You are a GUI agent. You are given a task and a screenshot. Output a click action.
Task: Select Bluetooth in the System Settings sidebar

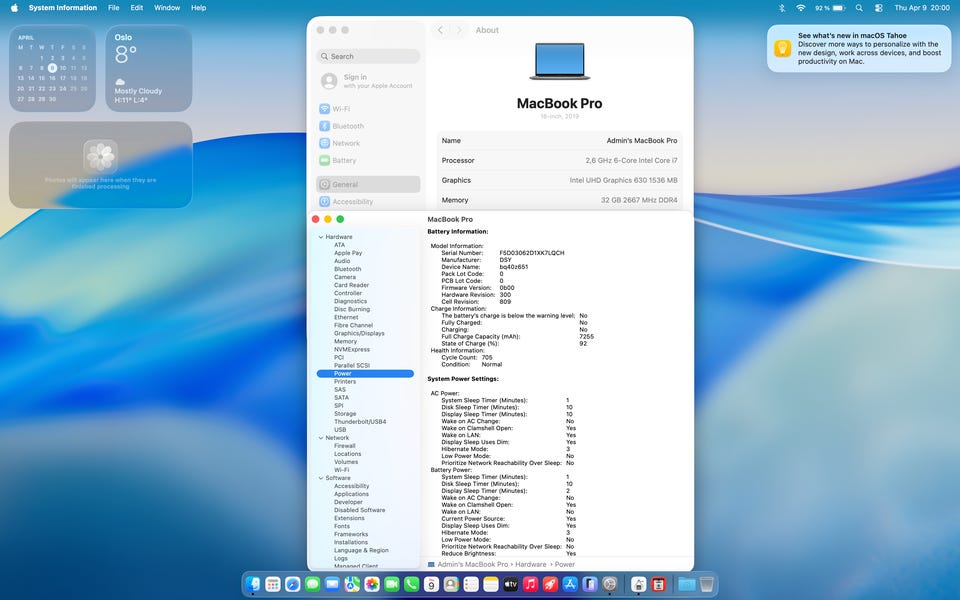[x=368, y=126]
